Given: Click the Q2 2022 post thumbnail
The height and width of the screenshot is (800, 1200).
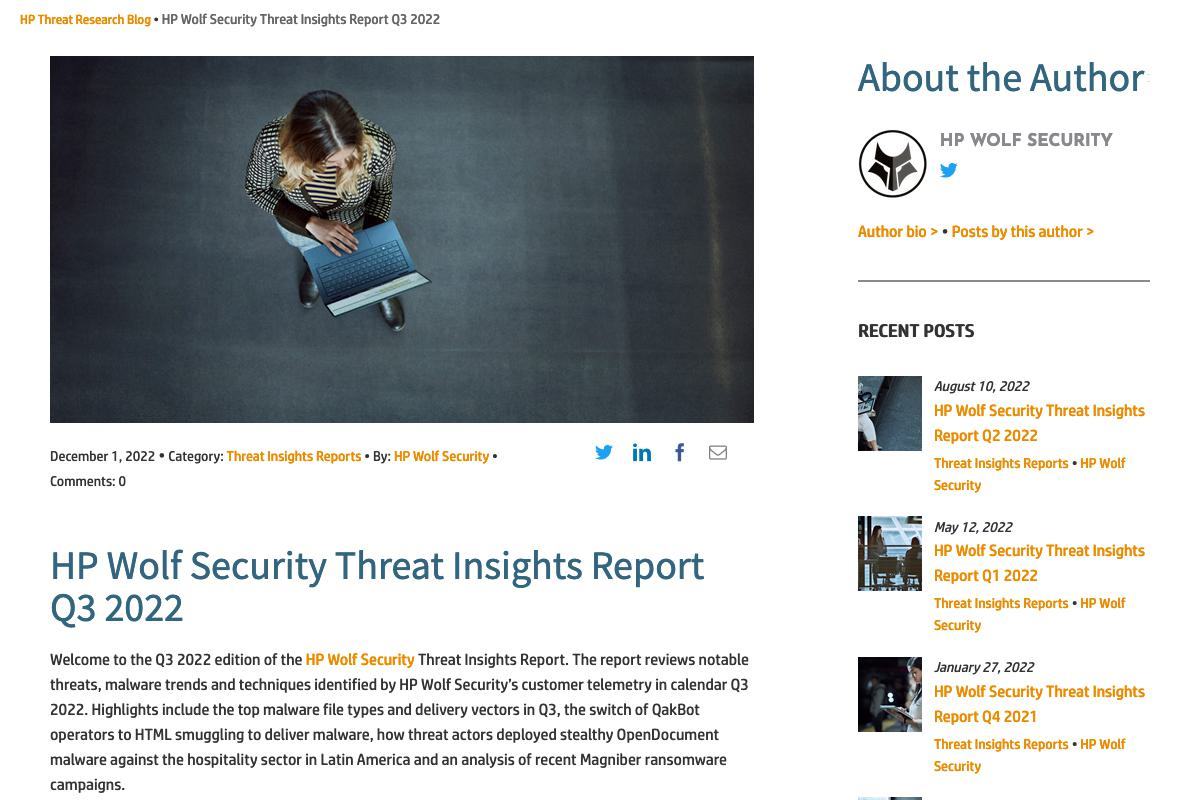Looking at the screenshot, I should point(890,413).
